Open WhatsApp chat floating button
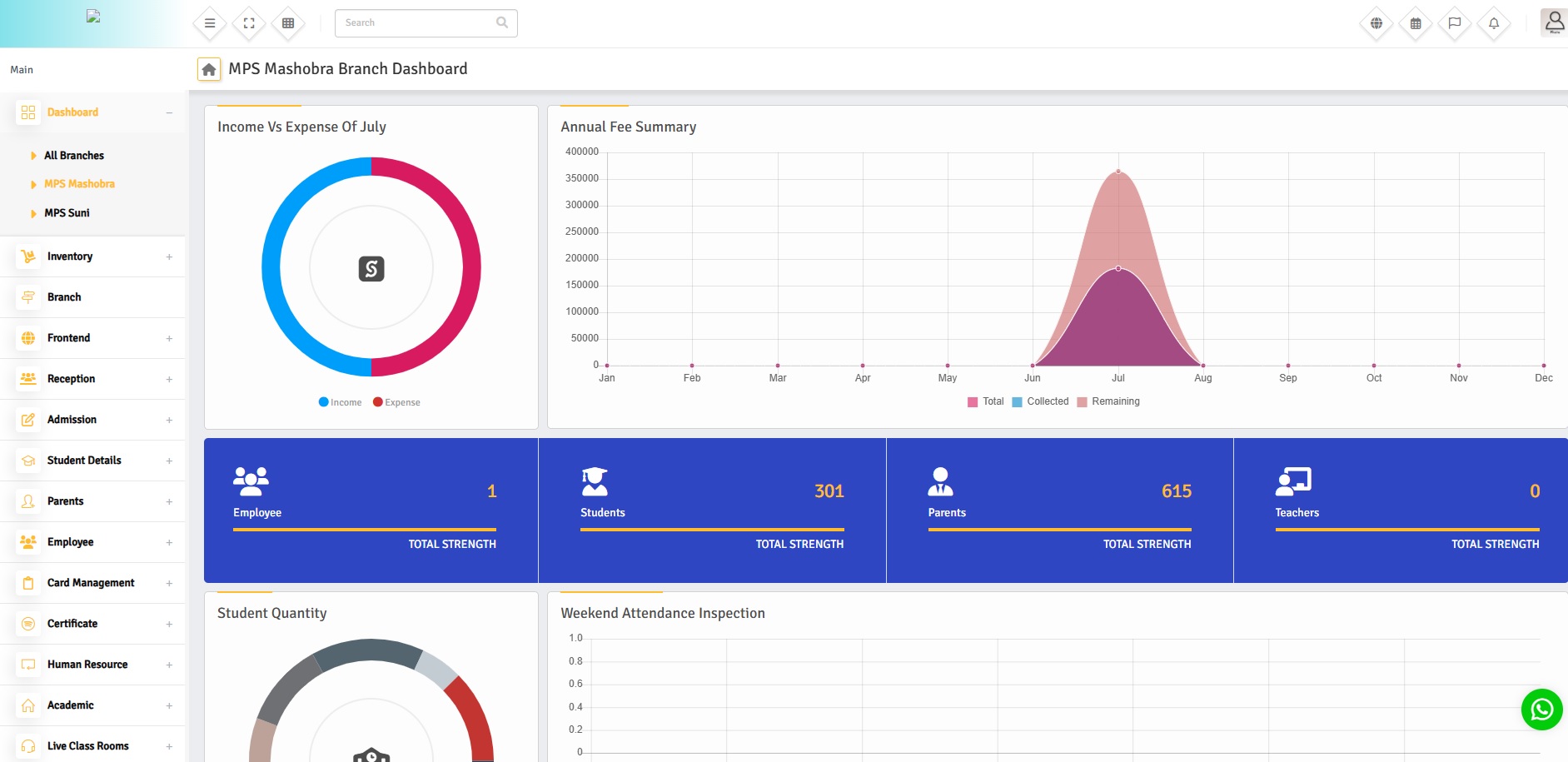1568x762 pixels. (1541, 710)
